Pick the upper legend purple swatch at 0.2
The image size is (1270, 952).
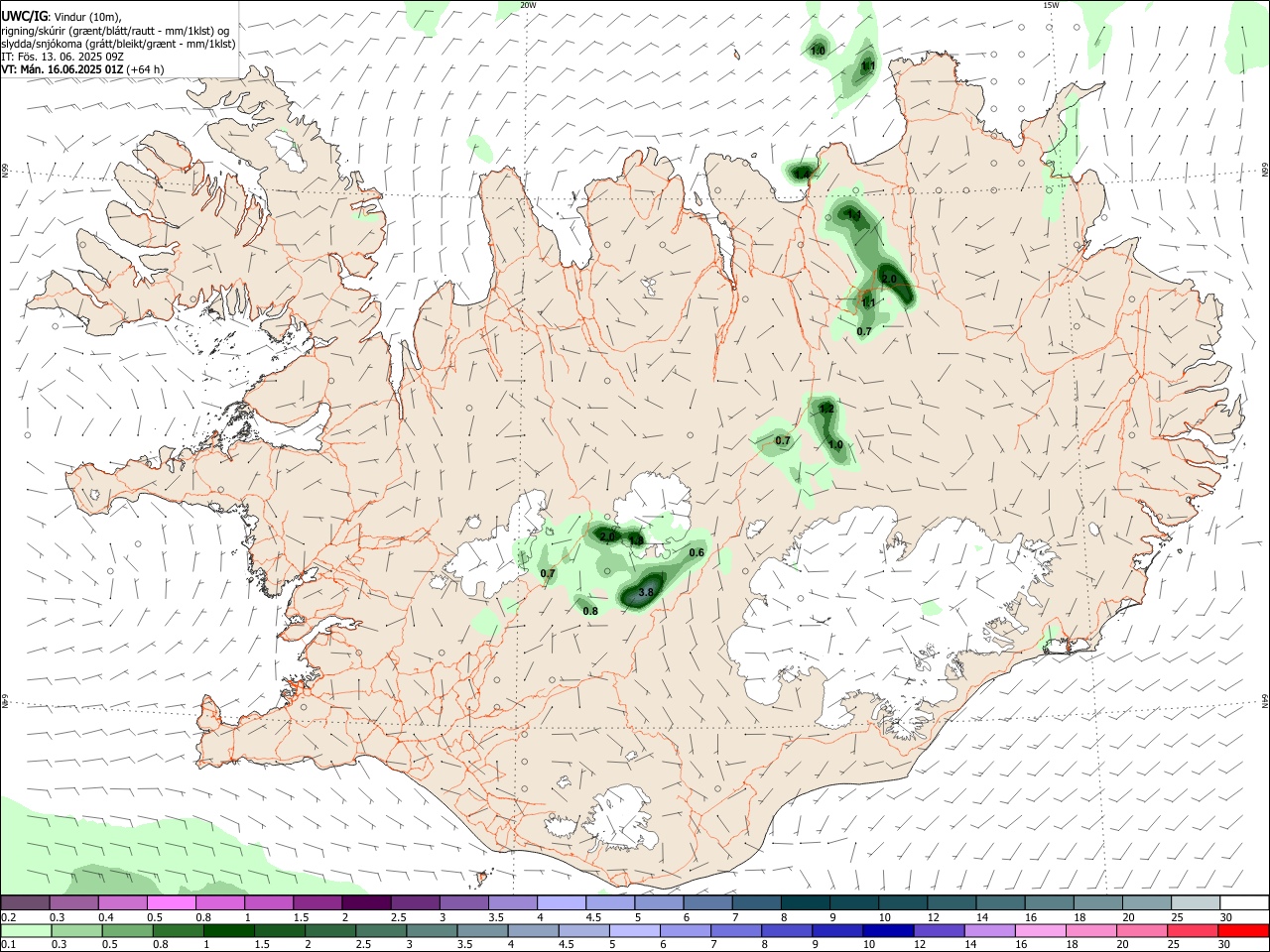pyautogui.click(x=25, y=903)
